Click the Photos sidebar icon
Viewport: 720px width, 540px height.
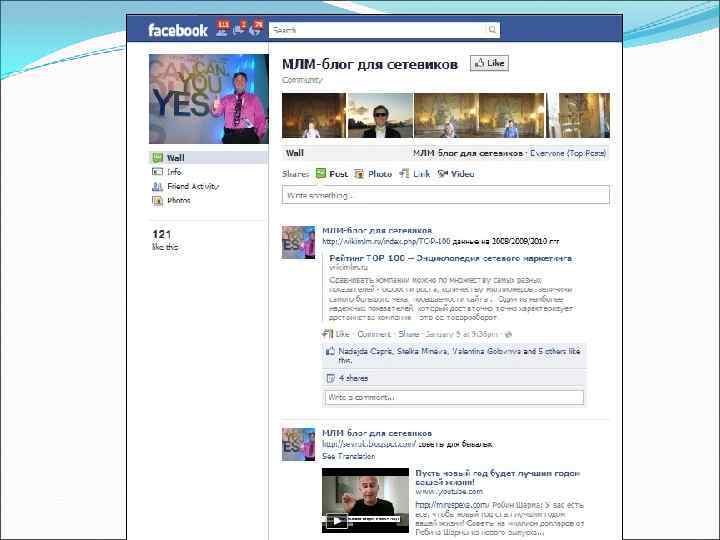pos(157,201)
